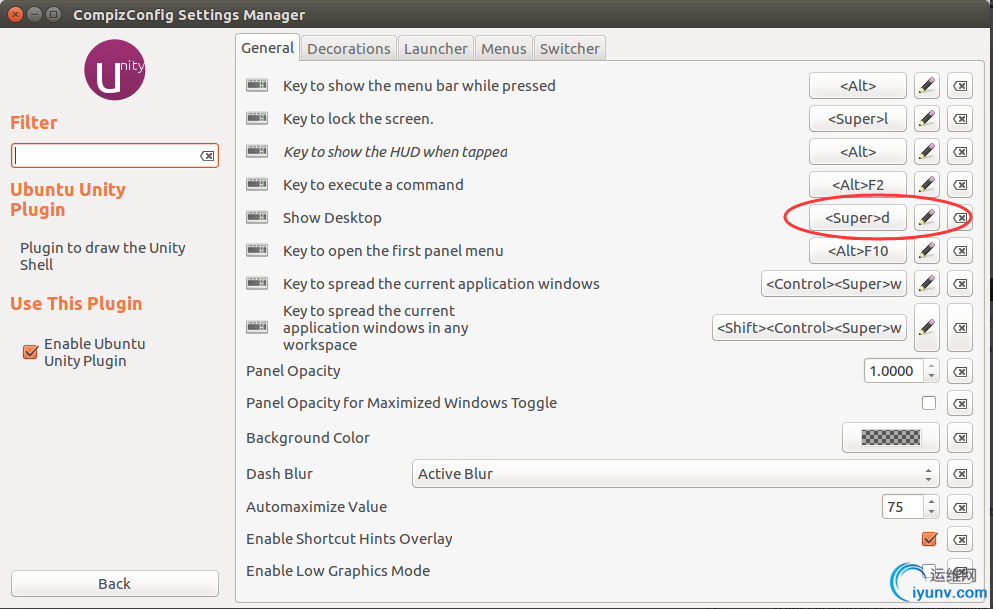Reset the execute a command key
The width and height of the screenshot is (993, 609).
point(960,184)
